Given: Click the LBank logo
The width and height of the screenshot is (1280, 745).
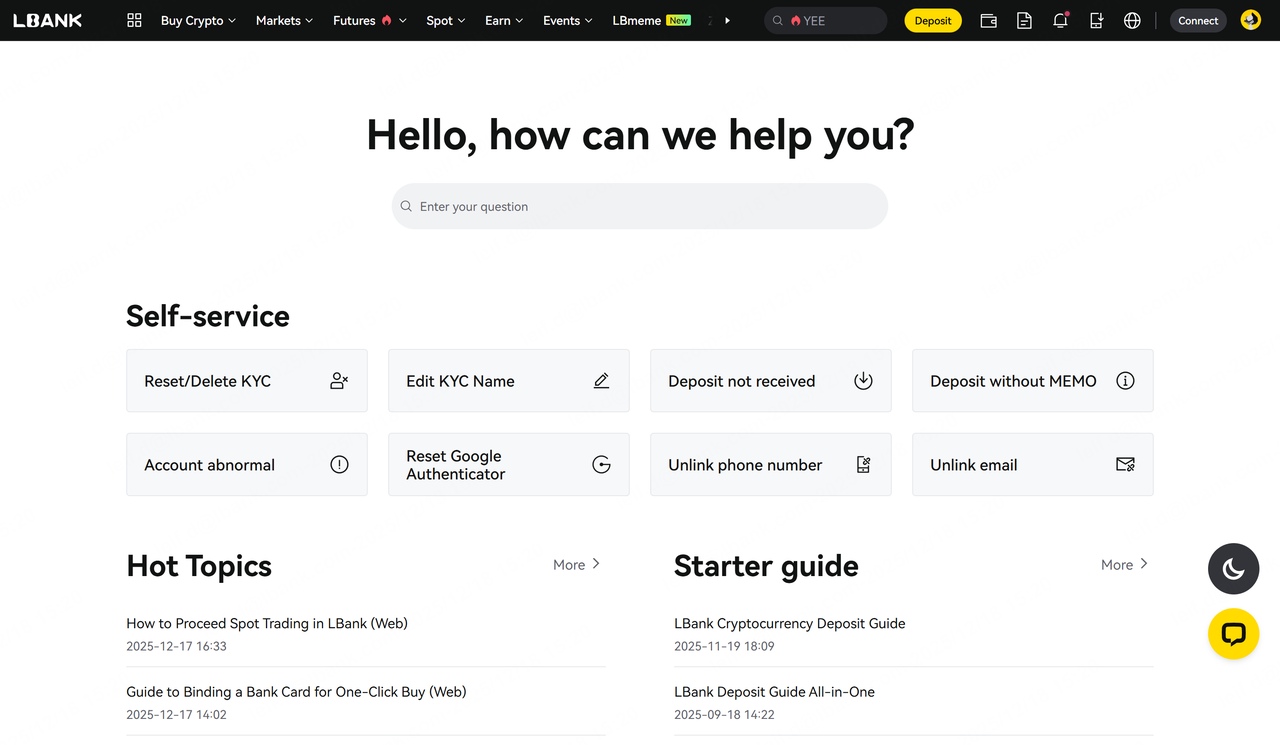Looking at the screenshot, I should tap(47, 20).
